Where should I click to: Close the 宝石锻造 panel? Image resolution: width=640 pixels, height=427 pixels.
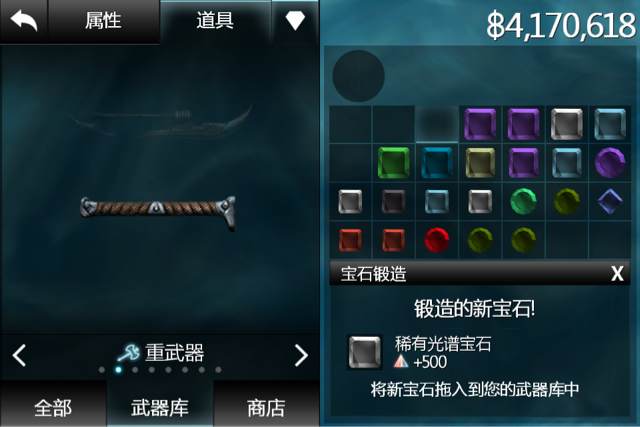pos(617,274)
